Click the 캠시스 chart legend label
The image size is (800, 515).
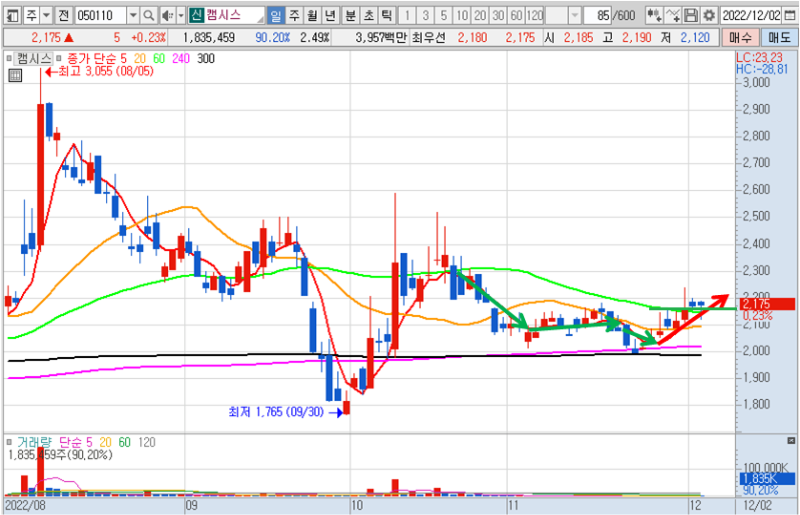(x=34, y=59)
